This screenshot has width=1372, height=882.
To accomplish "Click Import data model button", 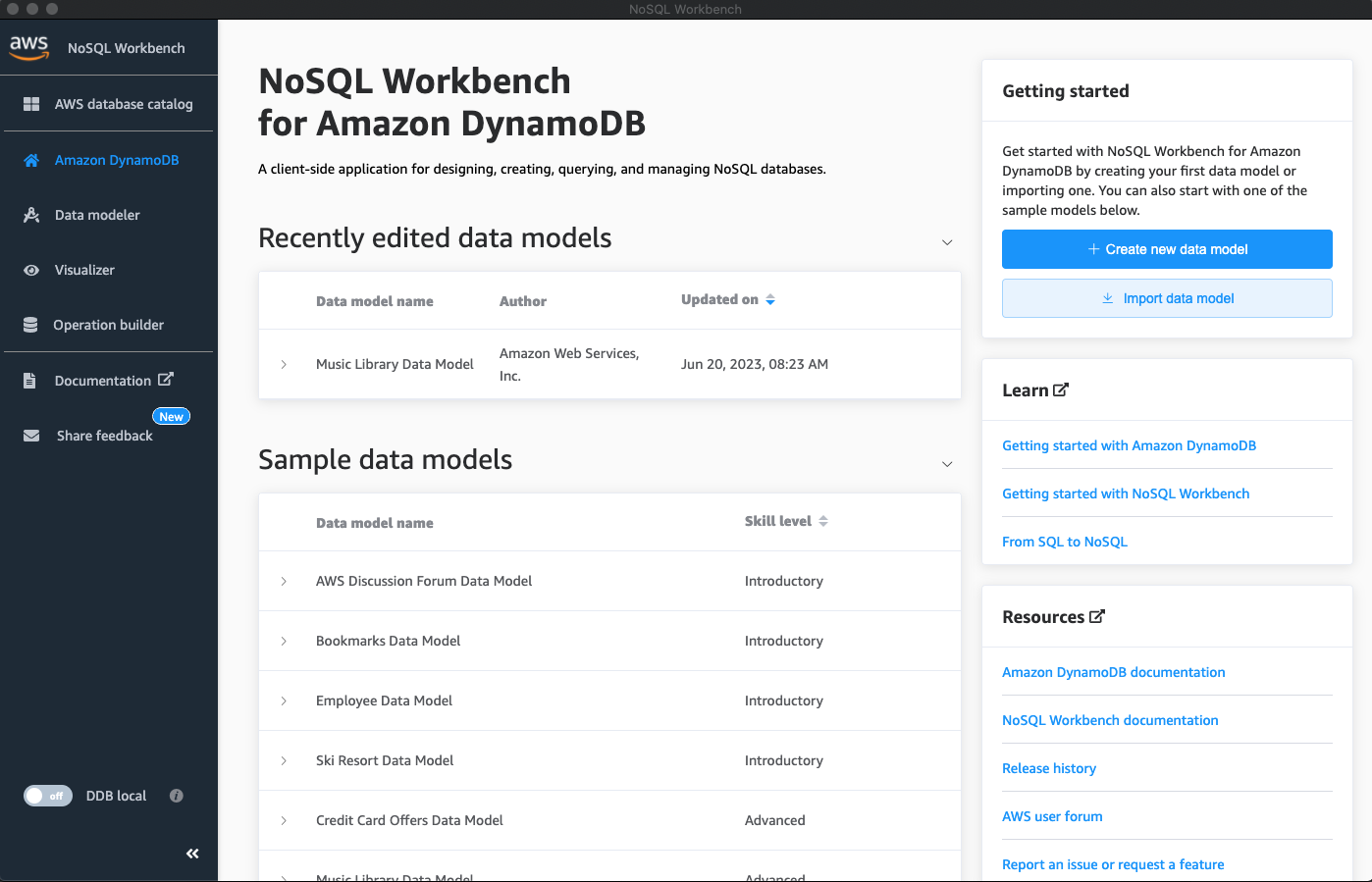I will coord(1167,298).
